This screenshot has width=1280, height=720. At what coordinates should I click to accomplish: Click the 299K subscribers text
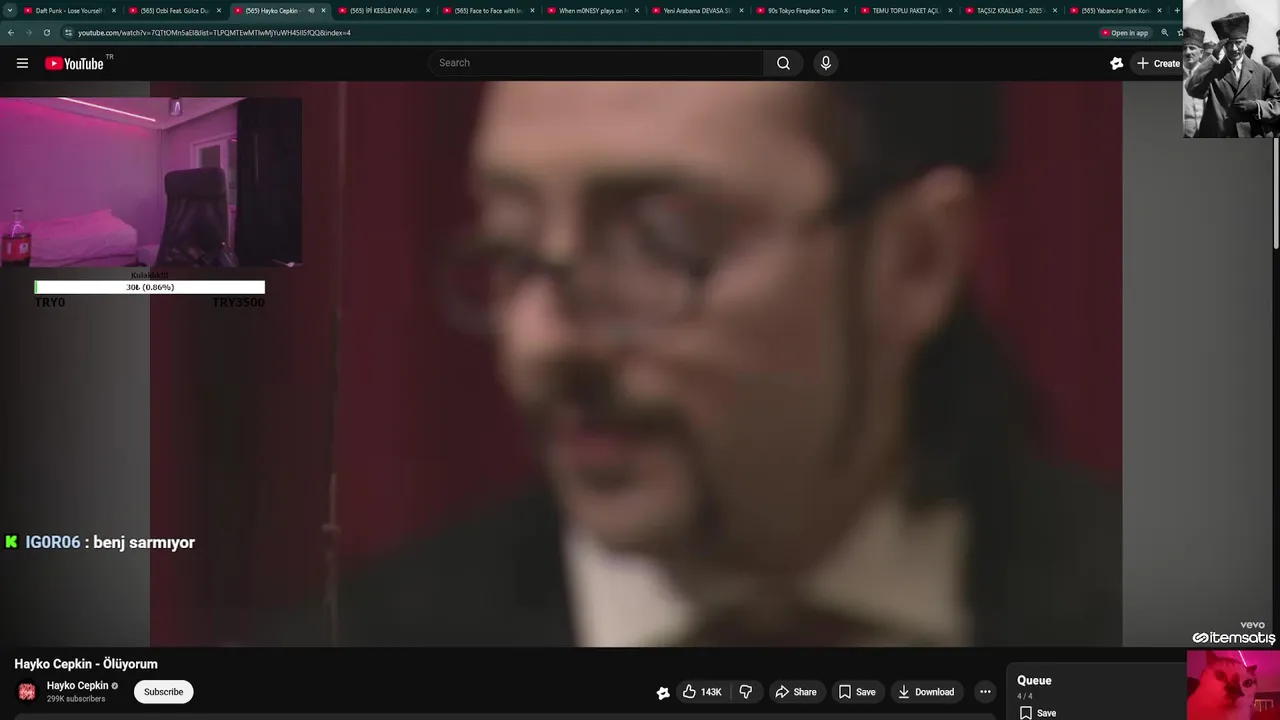(76, 699)
